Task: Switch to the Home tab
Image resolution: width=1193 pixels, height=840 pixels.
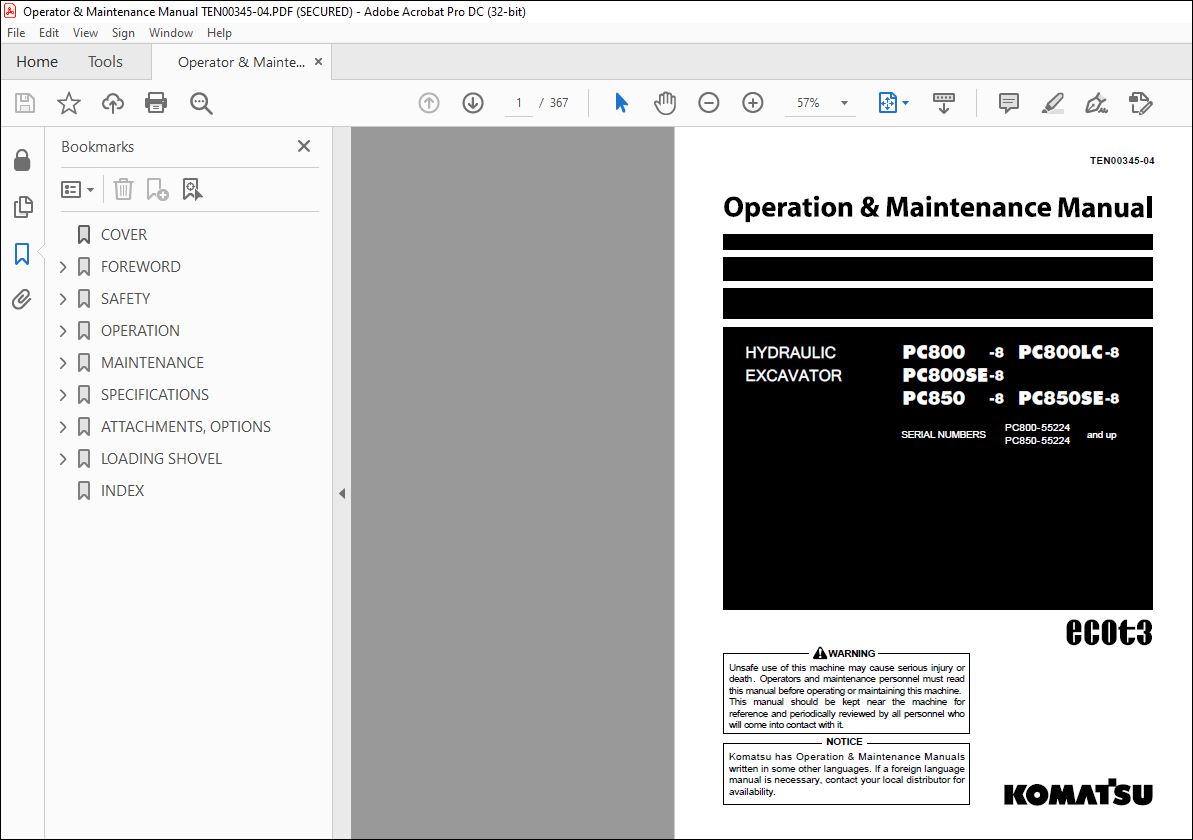Action: coord(37,62)
